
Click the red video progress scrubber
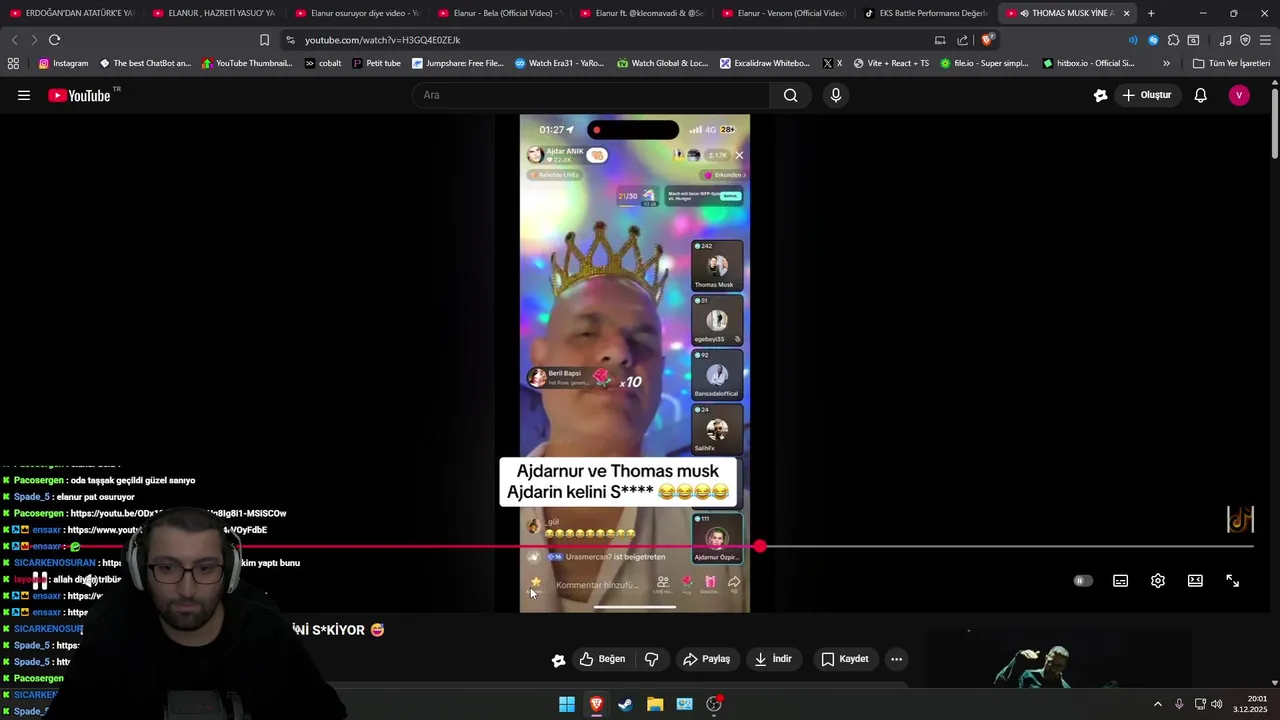coord(760,546)
